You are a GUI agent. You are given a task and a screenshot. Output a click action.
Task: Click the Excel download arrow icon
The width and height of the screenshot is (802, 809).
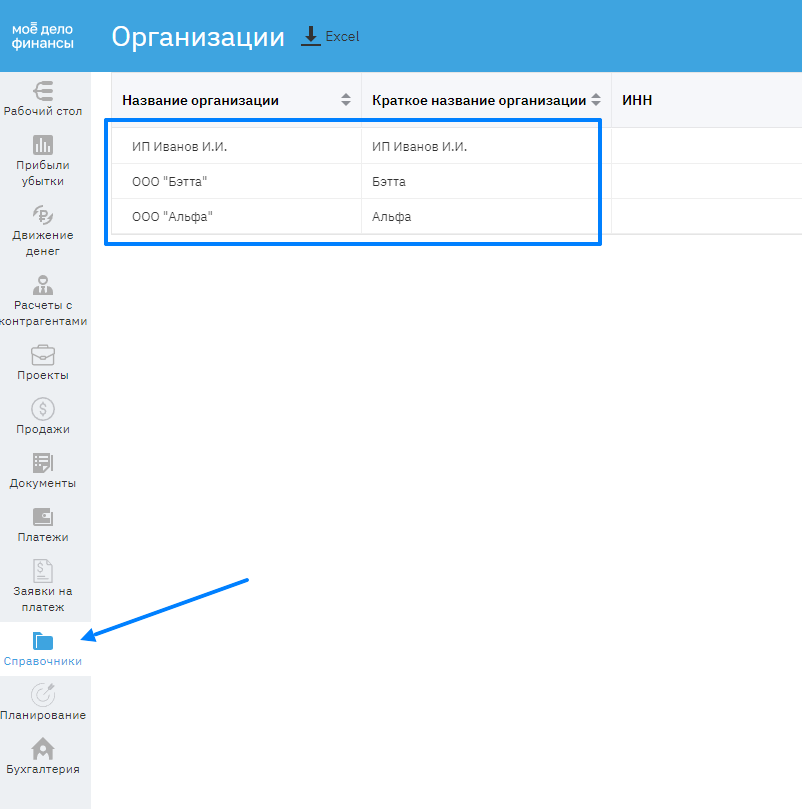(311, 36)
